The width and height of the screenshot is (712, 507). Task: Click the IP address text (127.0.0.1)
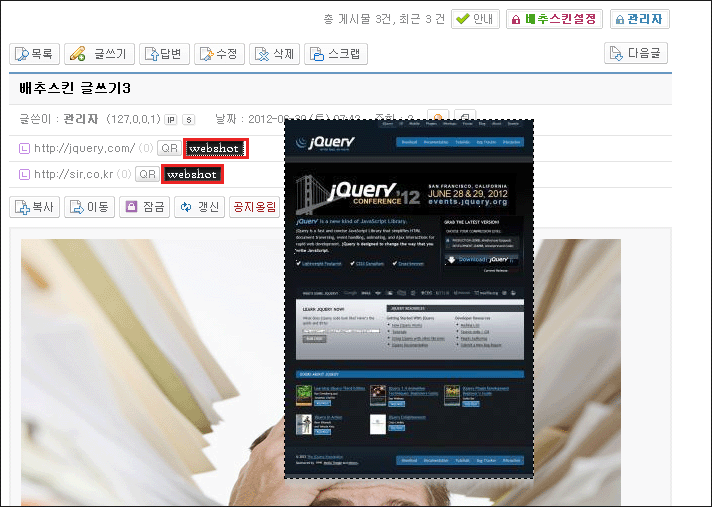click(133, 119)
